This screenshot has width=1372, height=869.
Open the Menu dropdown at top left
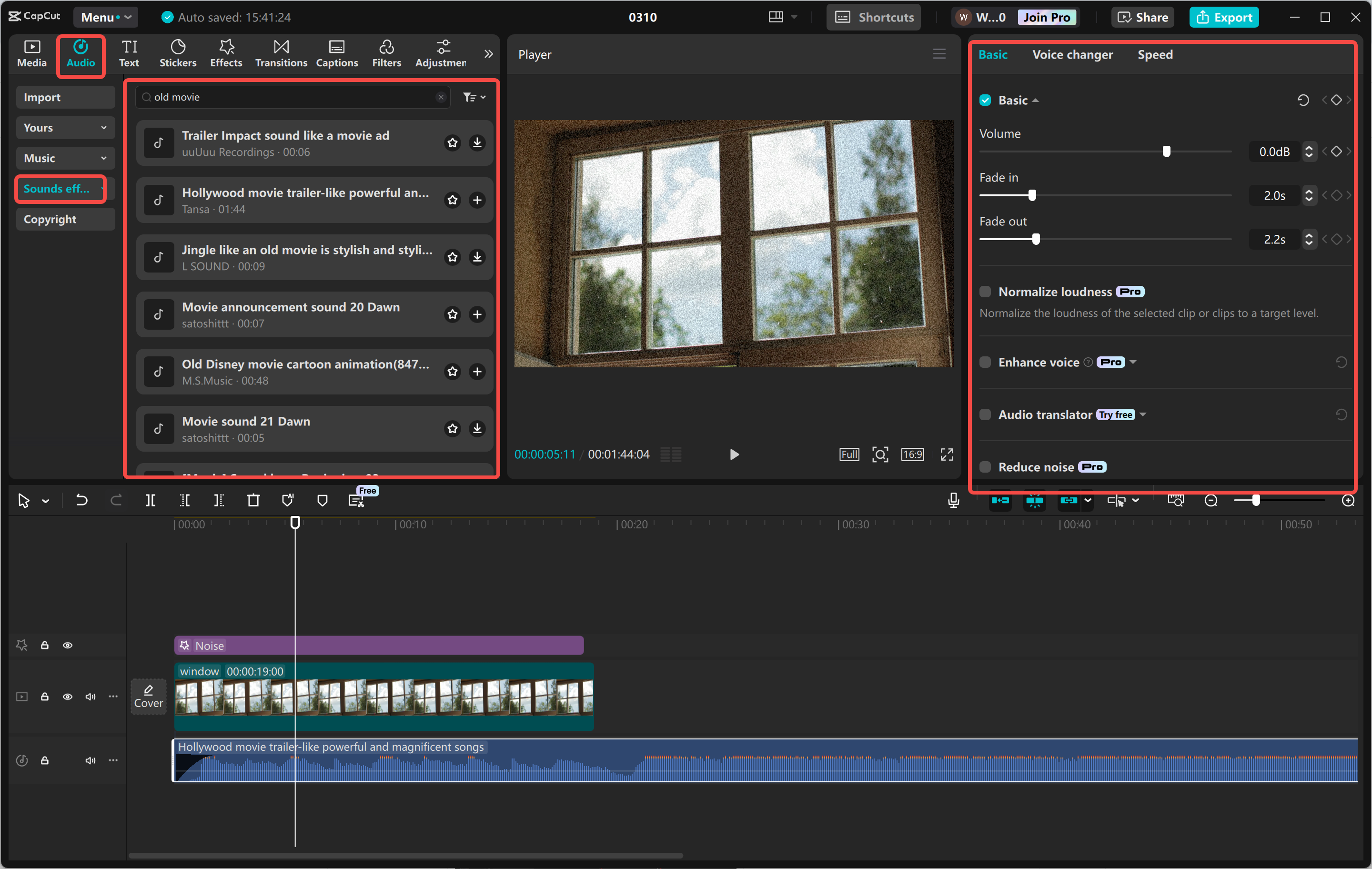point(105,17)
